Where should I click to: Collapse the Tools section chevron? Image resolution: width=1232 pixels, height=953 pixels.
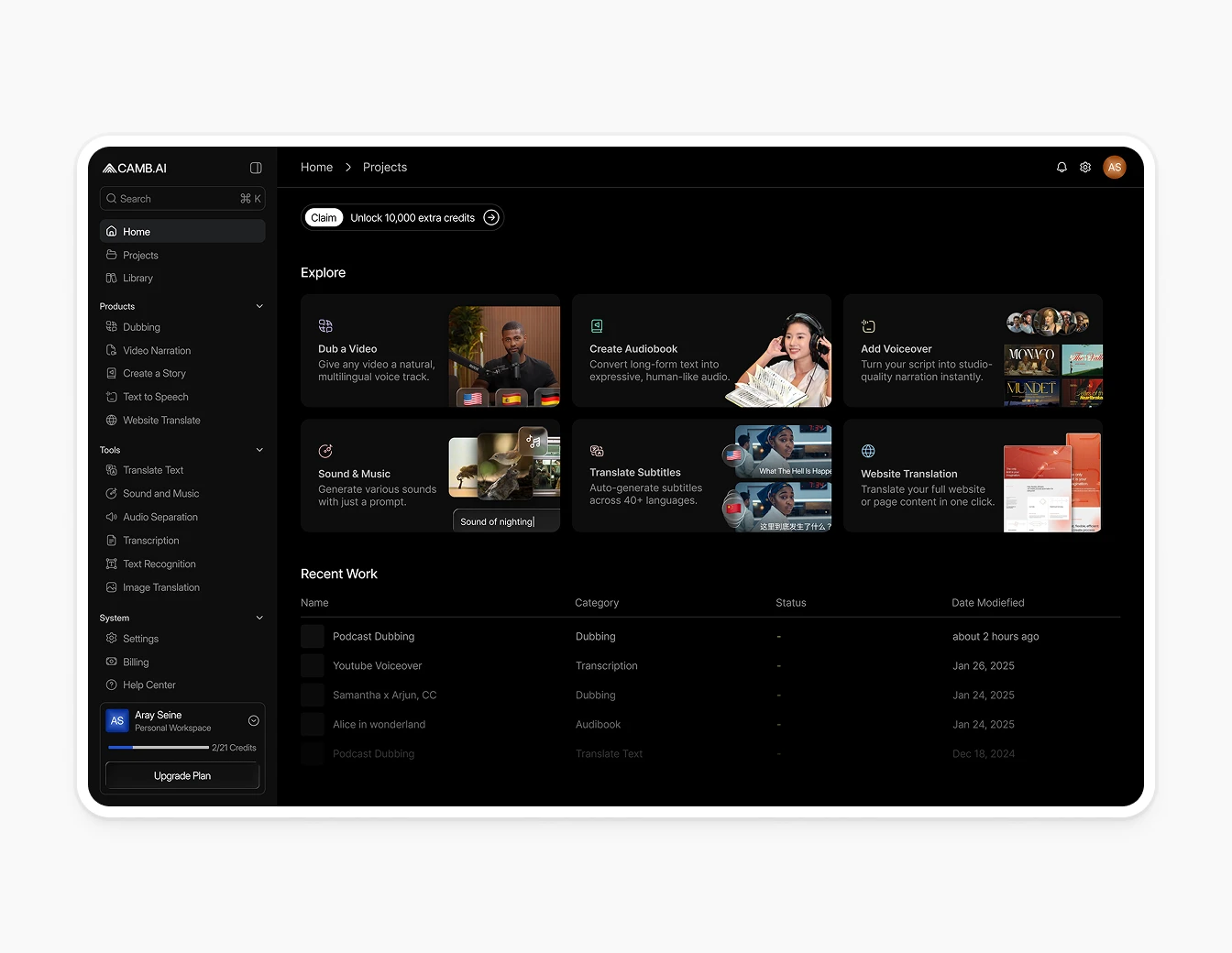coord(259,450)
